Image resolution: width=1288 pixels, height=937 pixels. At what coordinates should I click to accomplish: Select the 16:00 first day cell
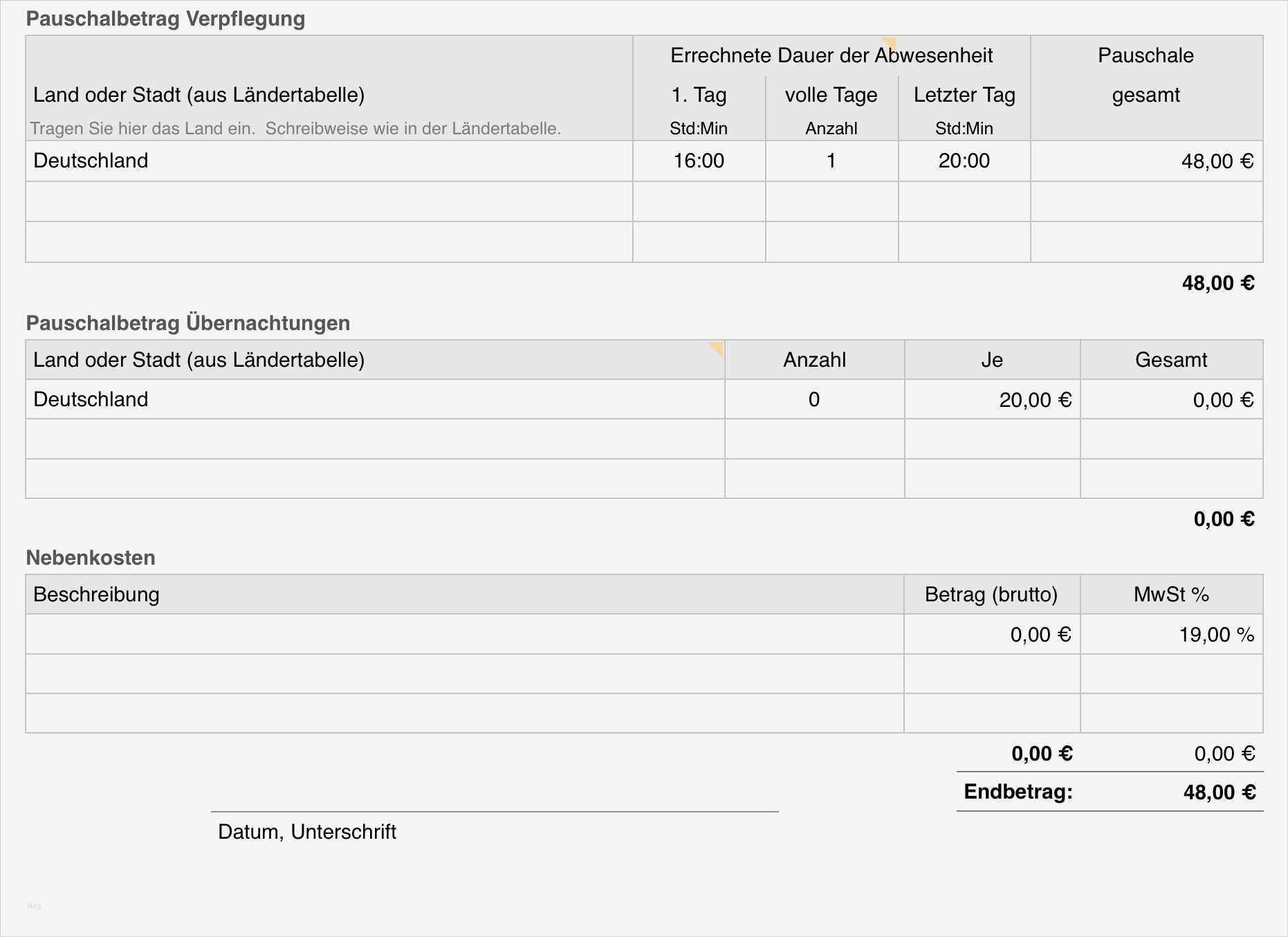click(699, 161)
